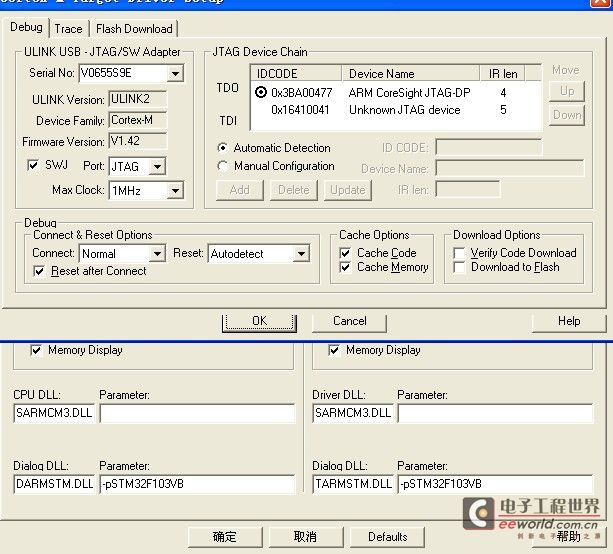Click the ID CODE input field

(x=489, y=147)
